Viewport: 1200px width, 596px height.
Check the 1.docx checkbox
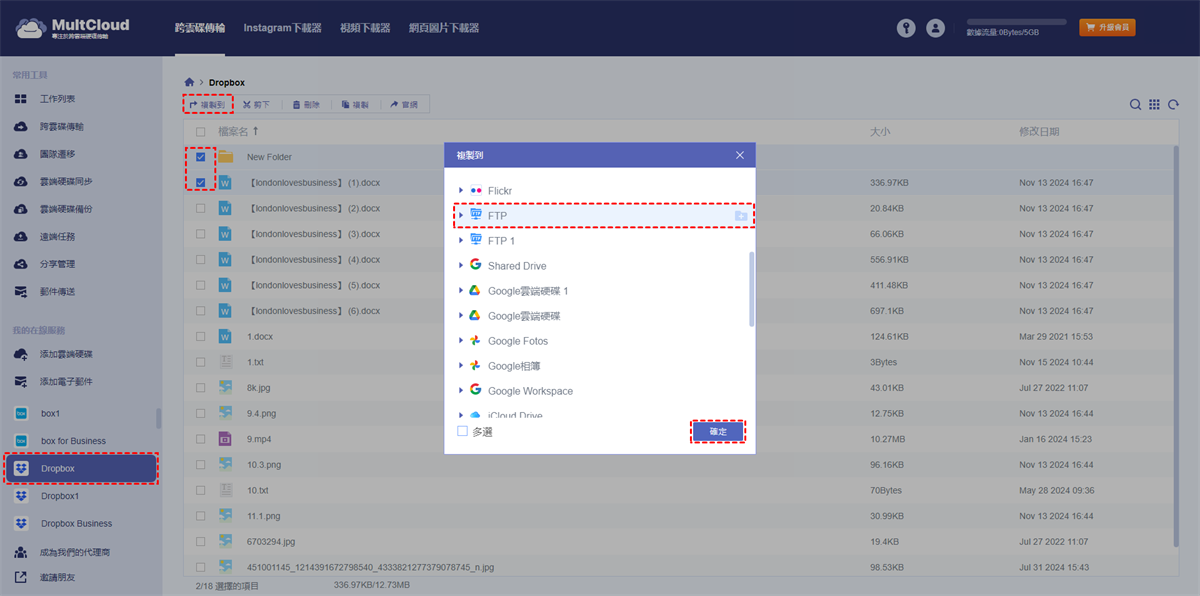(201, 336)
